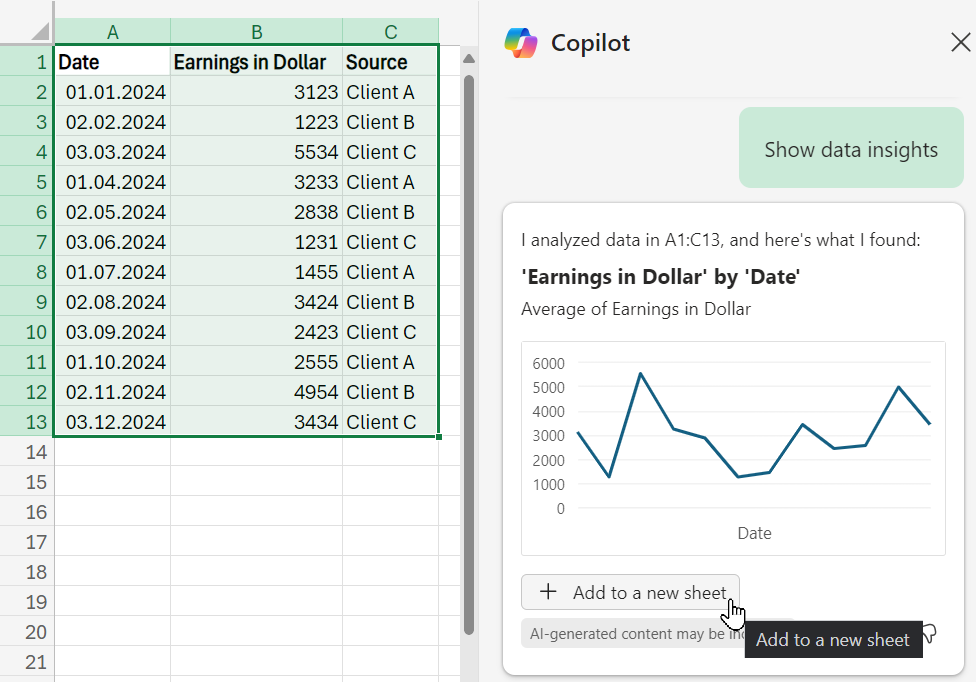Click the vertical scrollbar thumb of the sheet
The width and height of the screenshot is (976, 682).
click(x=469, y=355)
